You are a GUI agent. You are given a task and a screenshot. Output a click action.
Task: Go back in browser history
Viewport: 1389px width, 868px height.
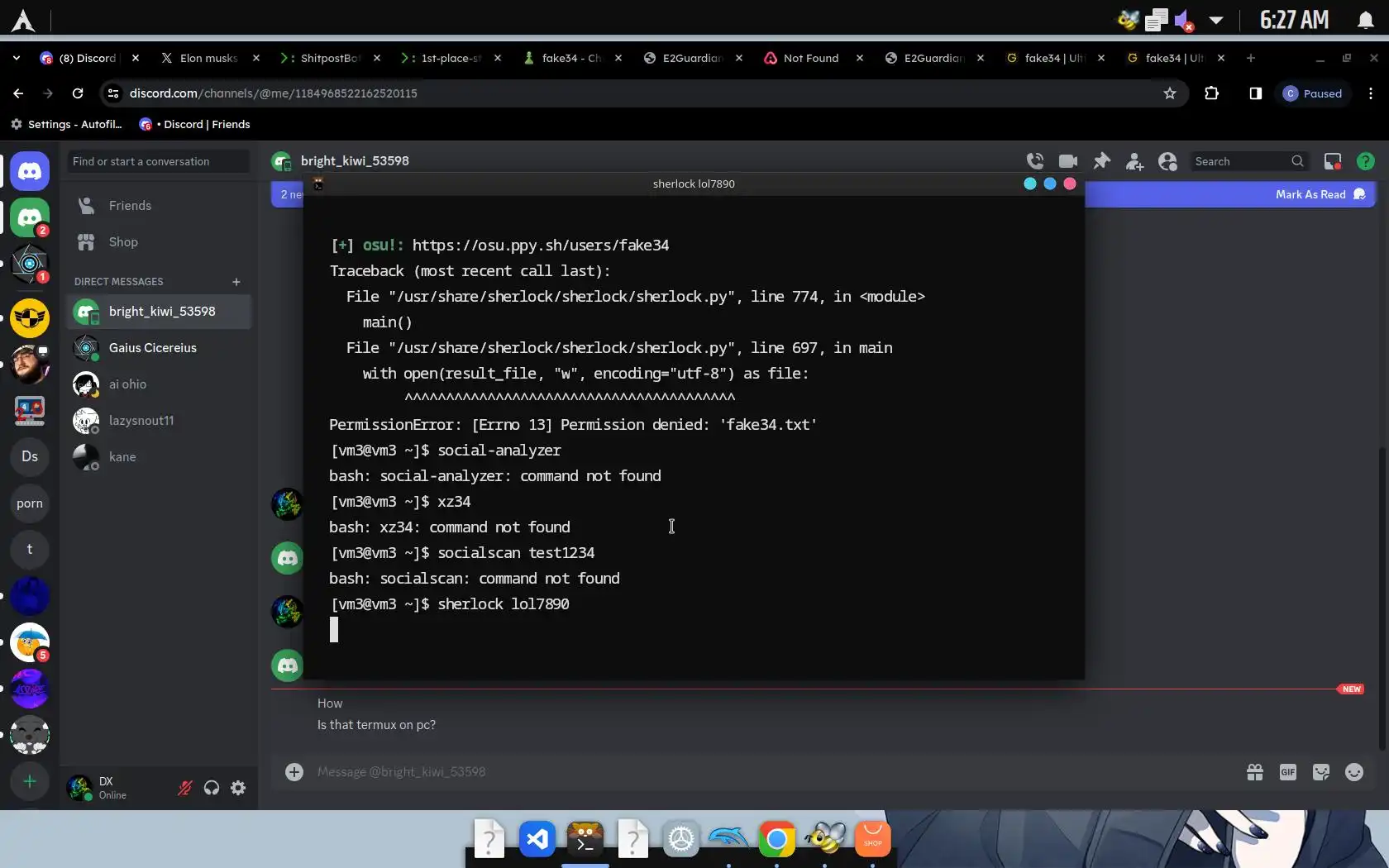coord(18,93)
